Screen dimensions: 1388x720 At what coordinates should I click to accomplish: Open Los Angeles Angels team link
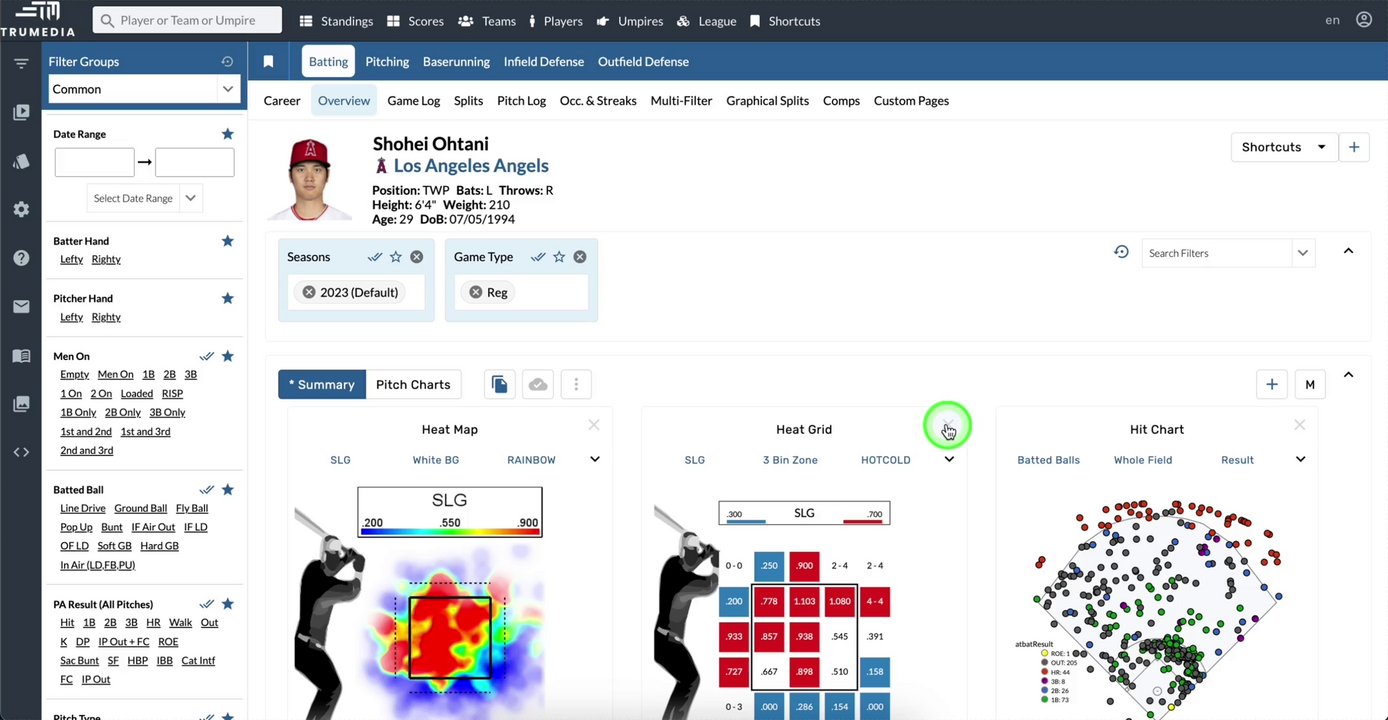(x=471, y=166)
